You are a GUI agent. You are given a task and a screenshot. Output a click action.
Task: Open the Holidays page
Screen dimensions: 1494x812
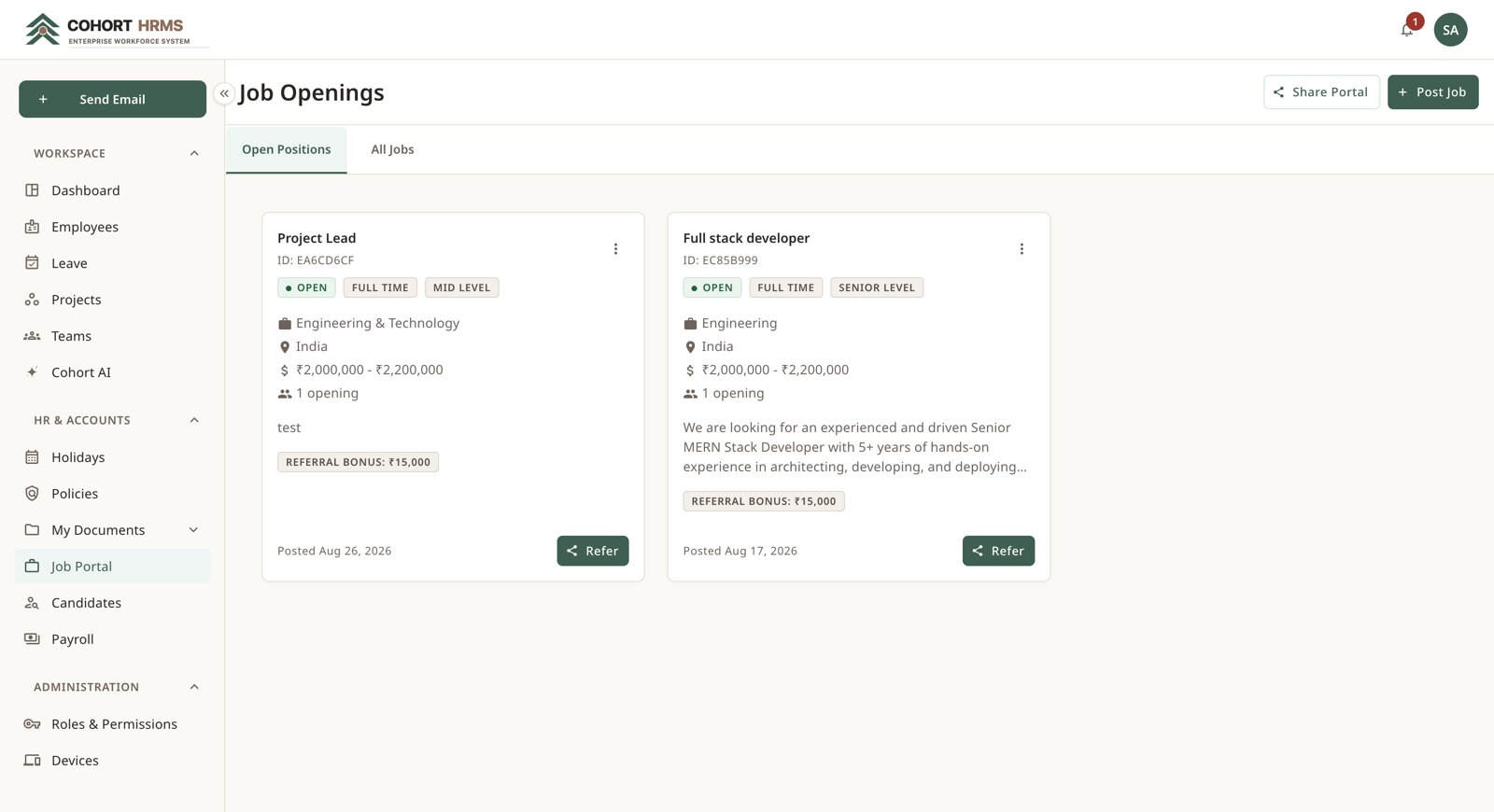click(x=112, y=457)
